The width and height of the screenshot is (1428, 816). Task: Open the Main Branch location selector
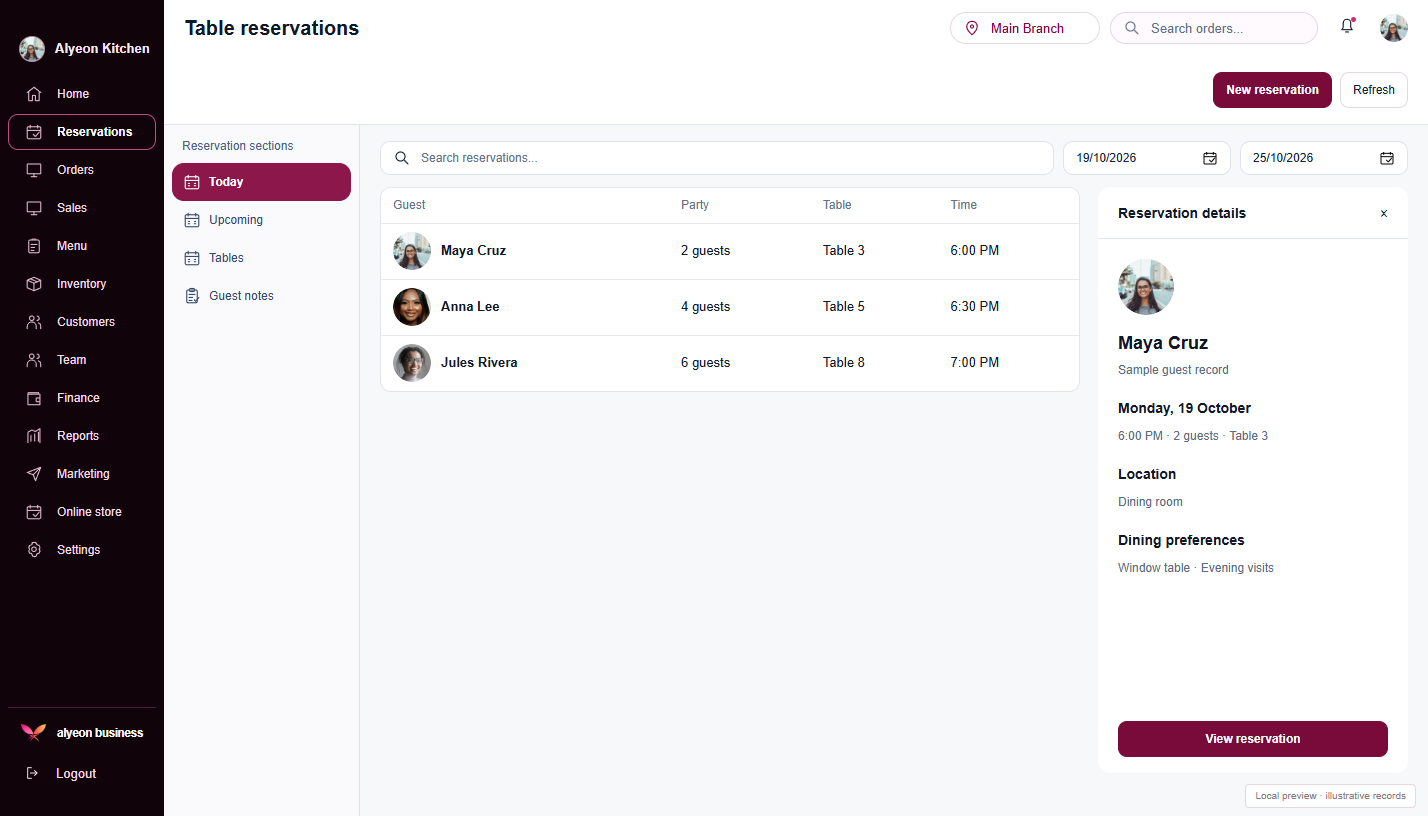(1025, 28)
